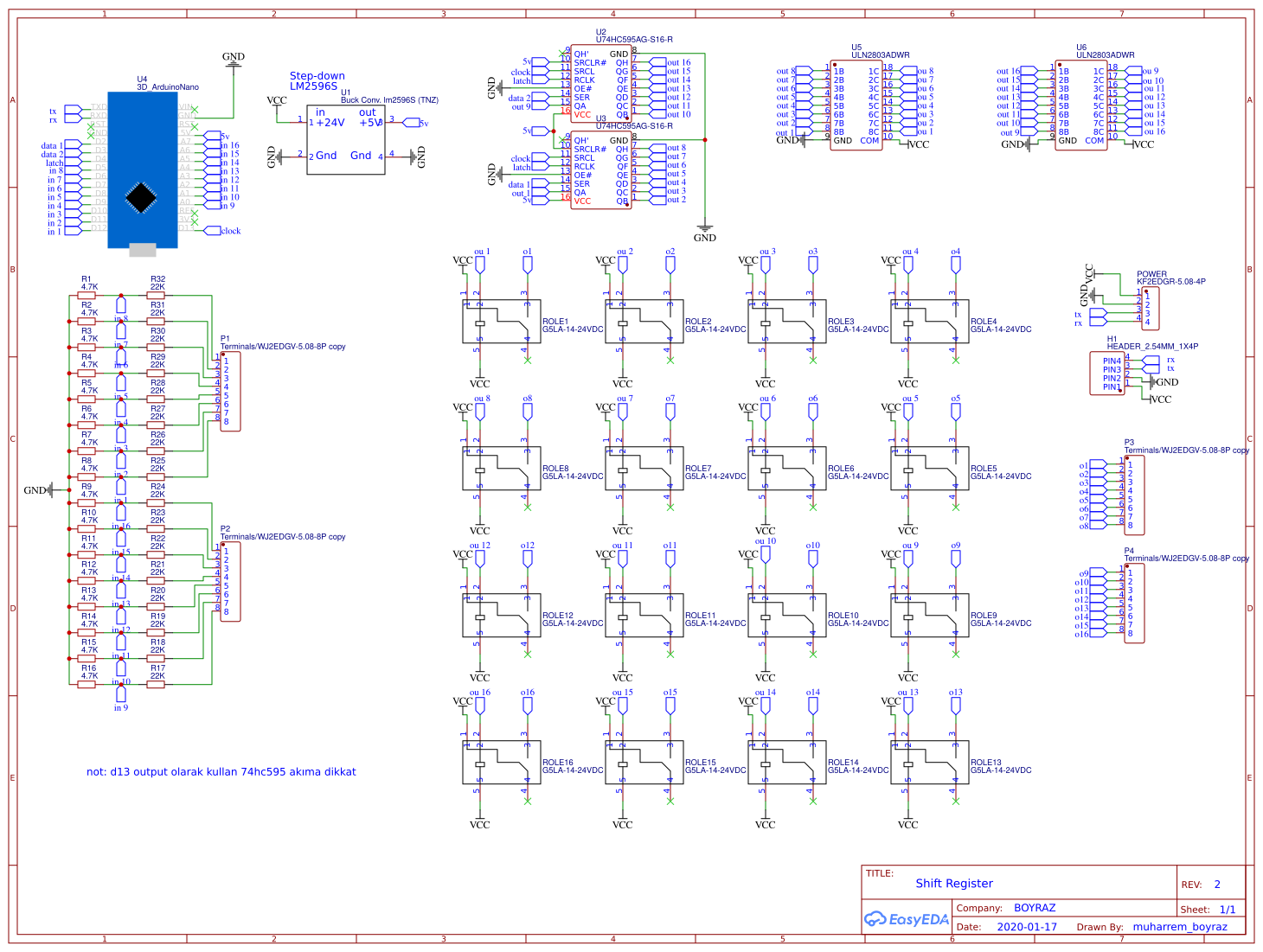Viewport: 1263px width, 952px height.
Task: Click the blue Turkish note about d13 output
Action: click(x=221, y=771)
